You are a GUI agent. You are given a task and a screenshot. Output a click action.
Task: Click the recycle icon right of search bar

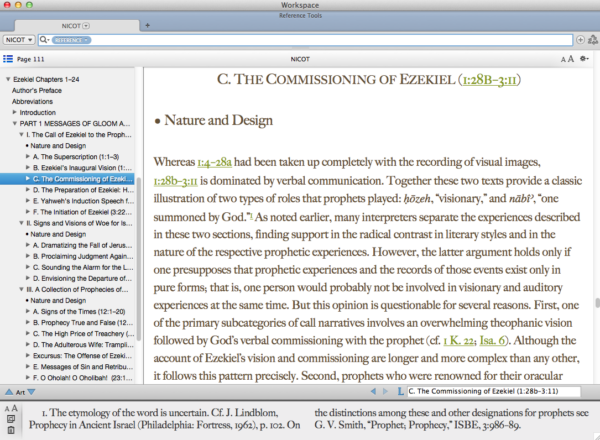coord(593,39)
